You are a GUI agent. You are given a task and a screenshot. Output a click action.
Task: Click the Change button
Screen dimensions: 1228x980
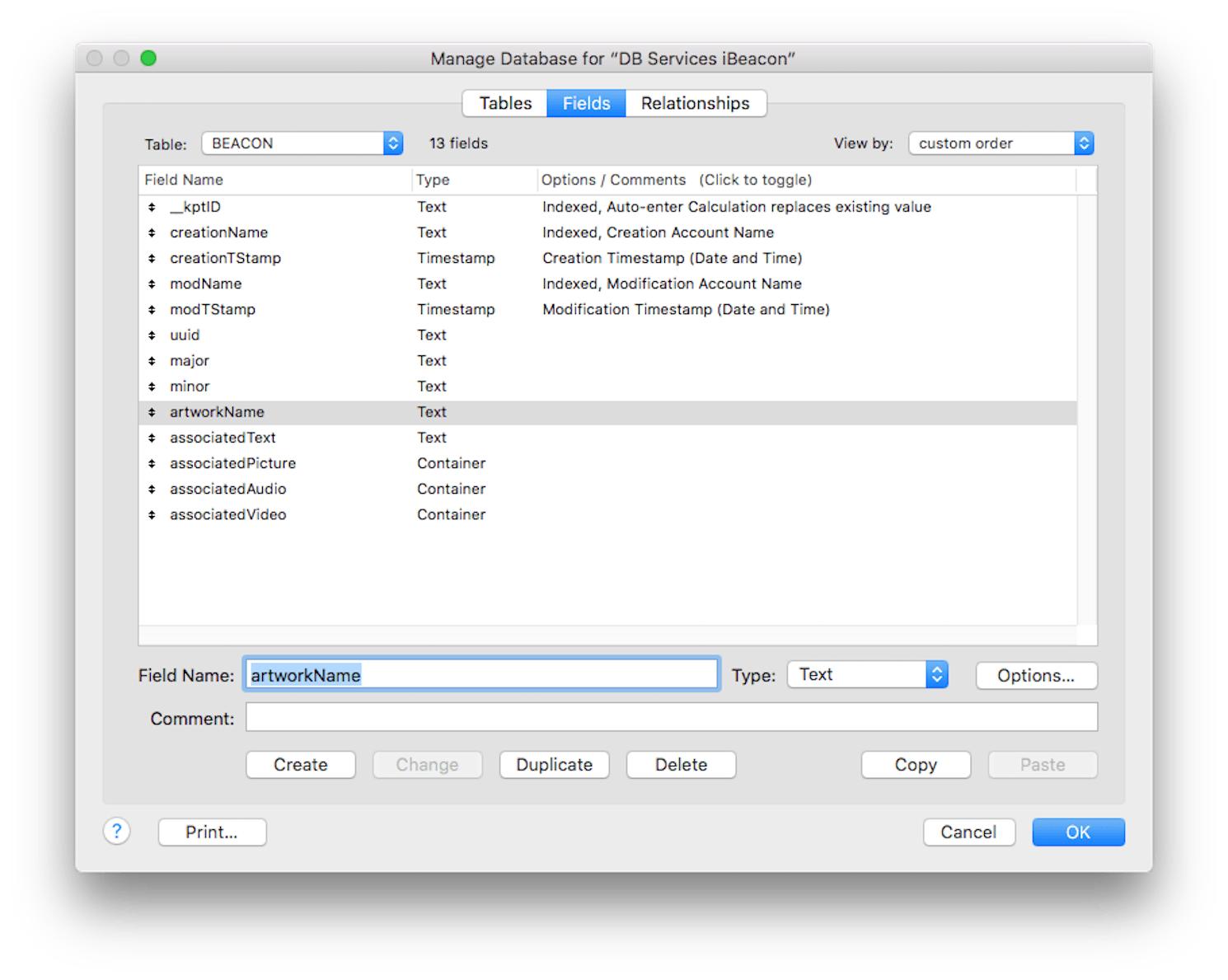(x=427, y=765)
